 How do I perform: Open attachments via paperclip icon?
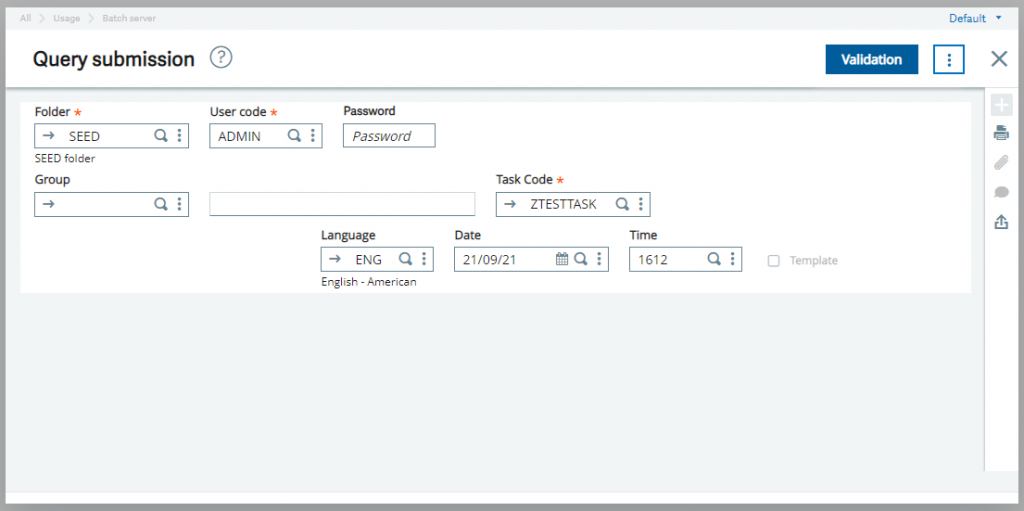tap(1001, 163)
